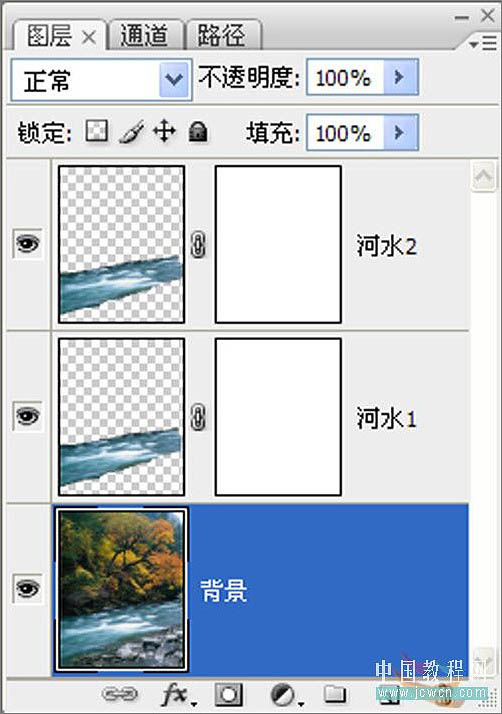Hide the 河水2 layer eye icon

tap(27, 244)
